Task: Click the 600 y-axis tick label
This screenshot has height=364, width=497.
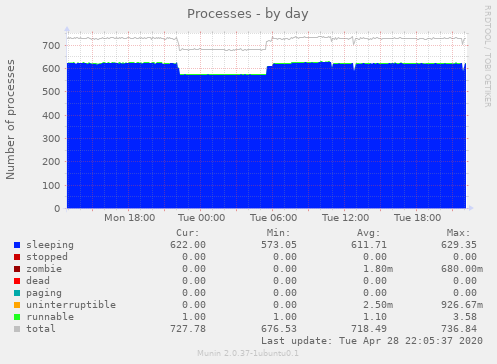Action: (51, 69)
